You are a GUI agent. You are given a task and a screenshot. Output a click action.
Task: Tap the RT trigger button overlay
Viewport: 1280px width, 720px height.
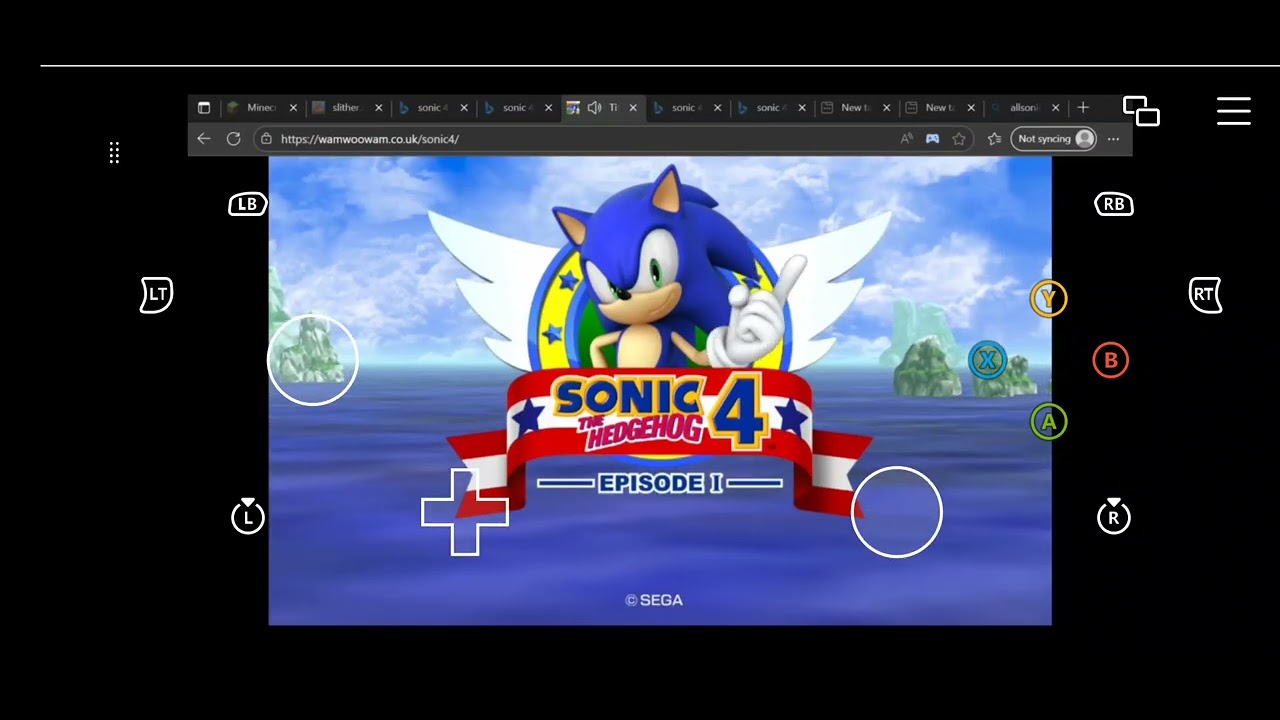coord(1205,294)
